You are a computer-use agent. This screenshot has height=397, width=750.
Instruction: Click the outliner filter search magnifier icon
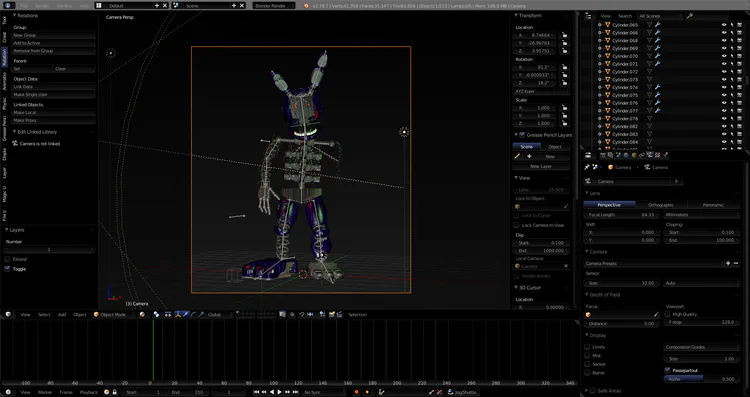(690, 16)
